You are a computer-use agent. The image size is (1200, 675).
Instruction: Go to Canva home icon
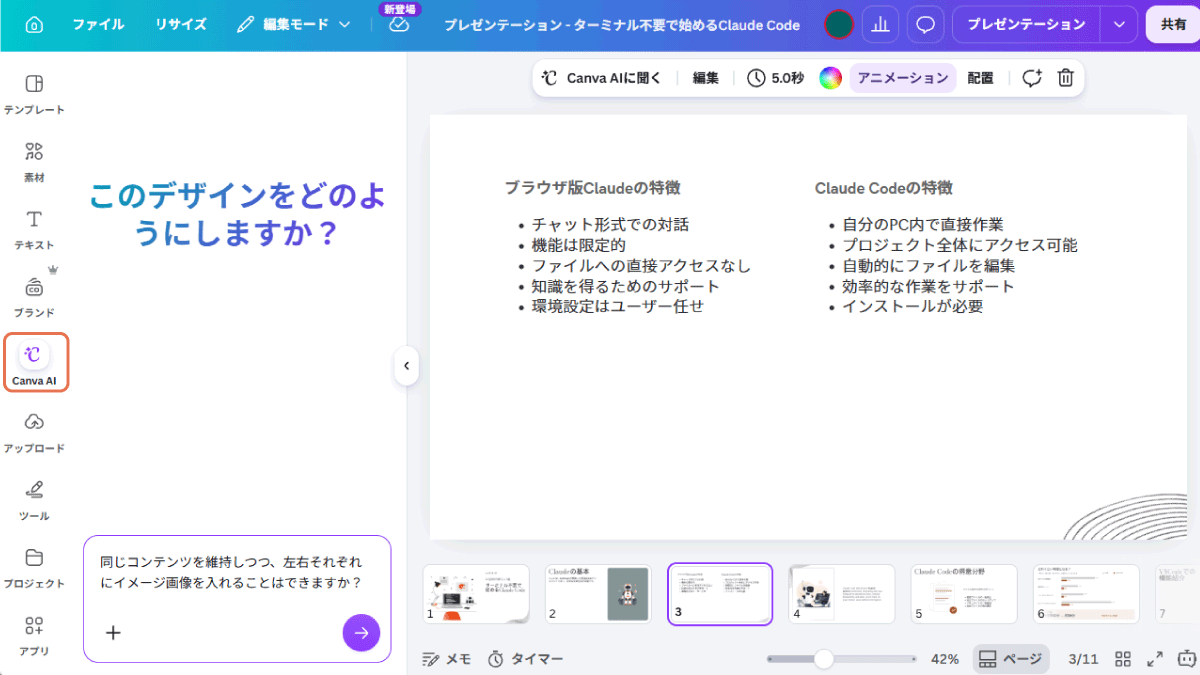[34, 24]
